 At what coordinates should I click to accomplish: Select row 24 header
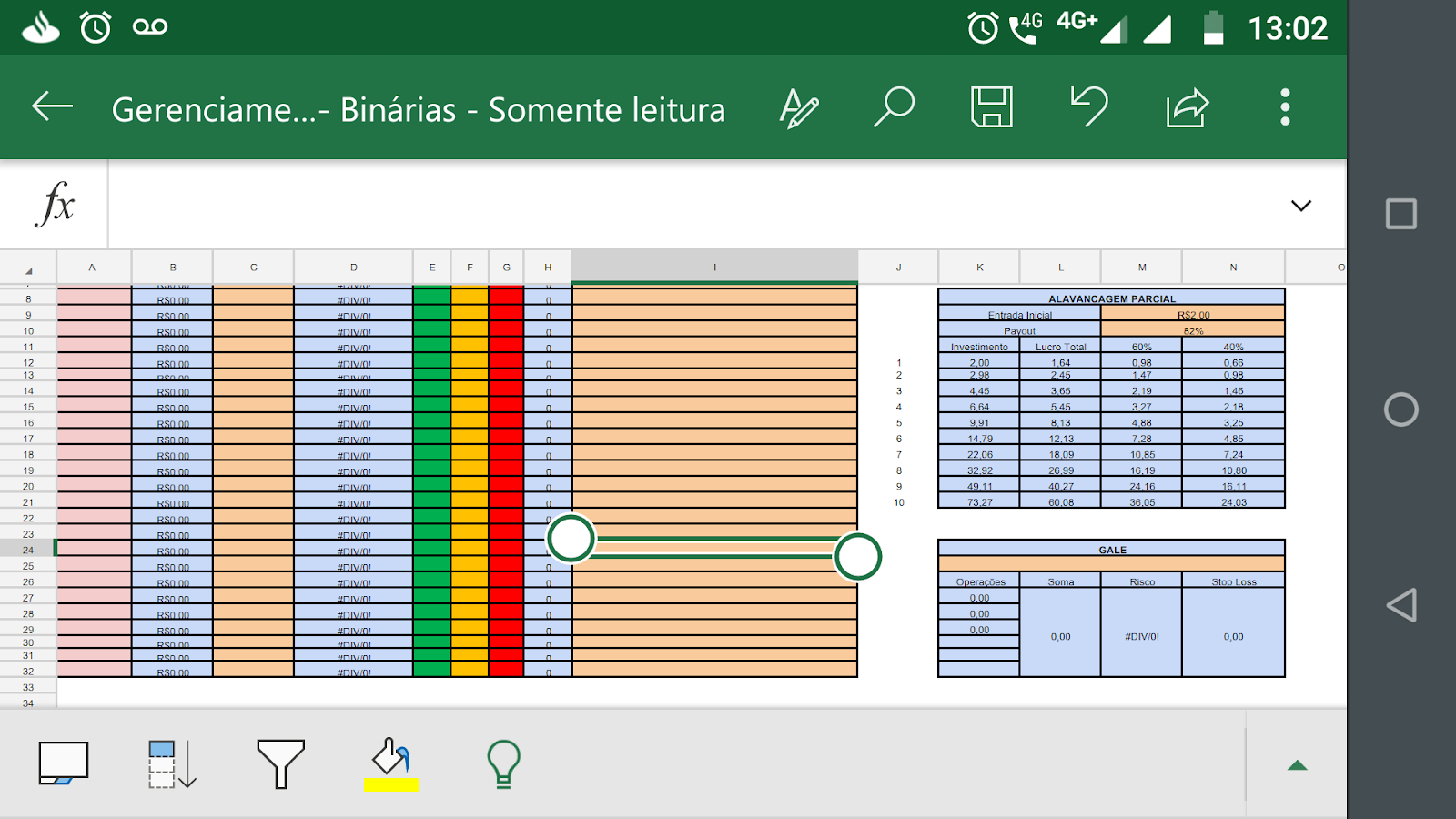coord(27,551)
